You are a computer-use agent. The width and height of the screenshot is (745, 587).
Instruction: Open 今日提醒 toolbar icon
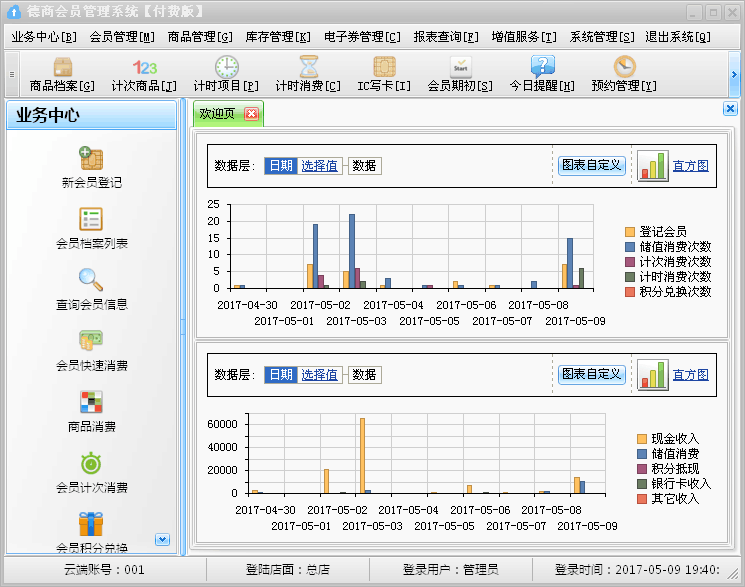(x=543, y=67)
